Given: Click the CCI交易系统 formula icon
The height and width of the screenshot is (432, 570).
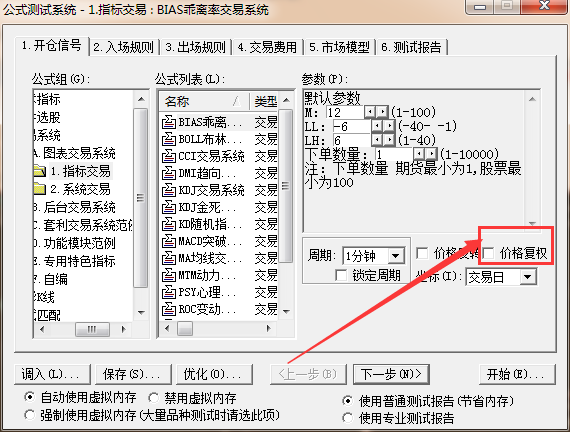Looking at the screenshot, I should [x=169, y=156].
